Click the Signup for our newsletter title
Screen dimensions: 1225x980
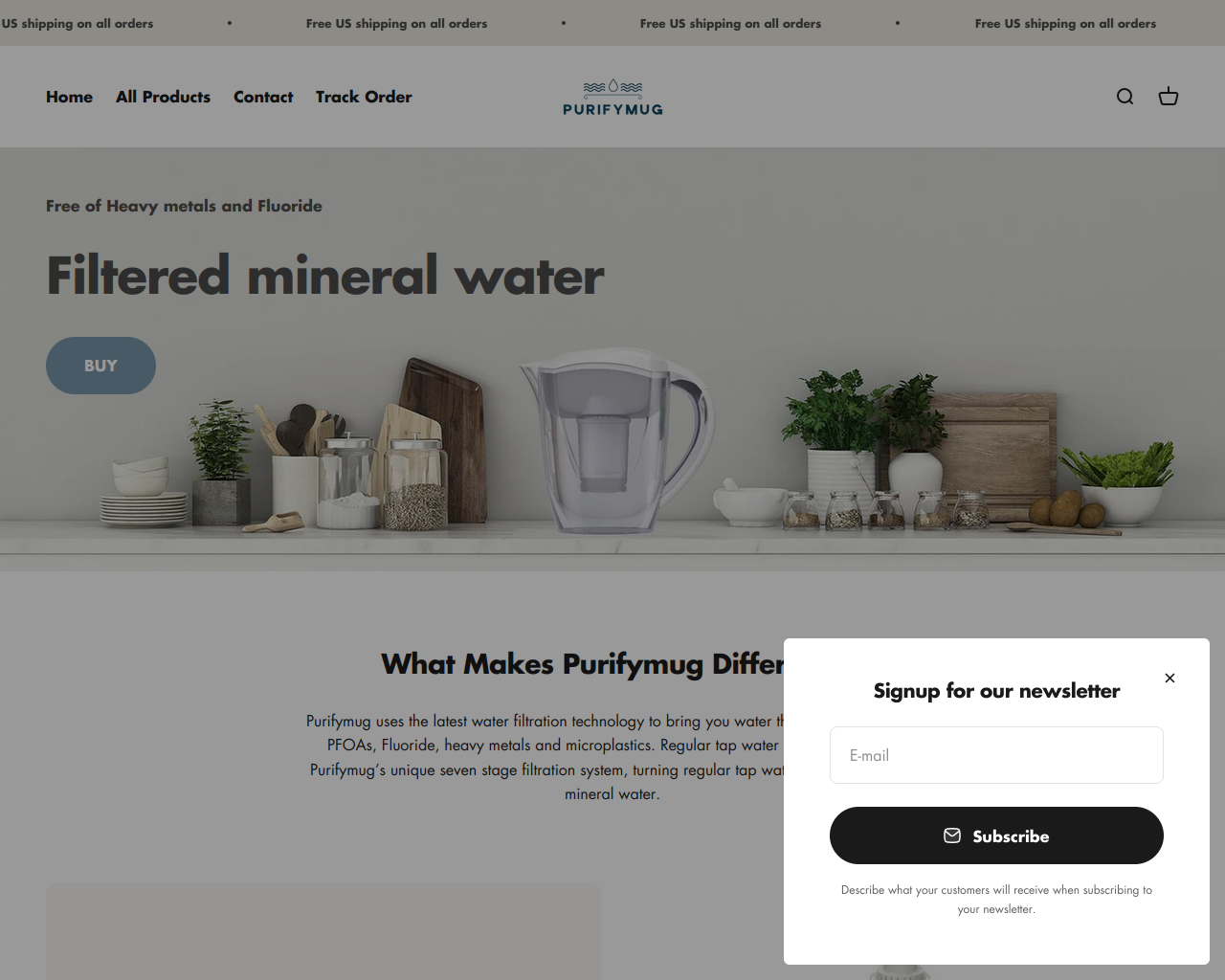pyautogui.click(x=996, y=691)
